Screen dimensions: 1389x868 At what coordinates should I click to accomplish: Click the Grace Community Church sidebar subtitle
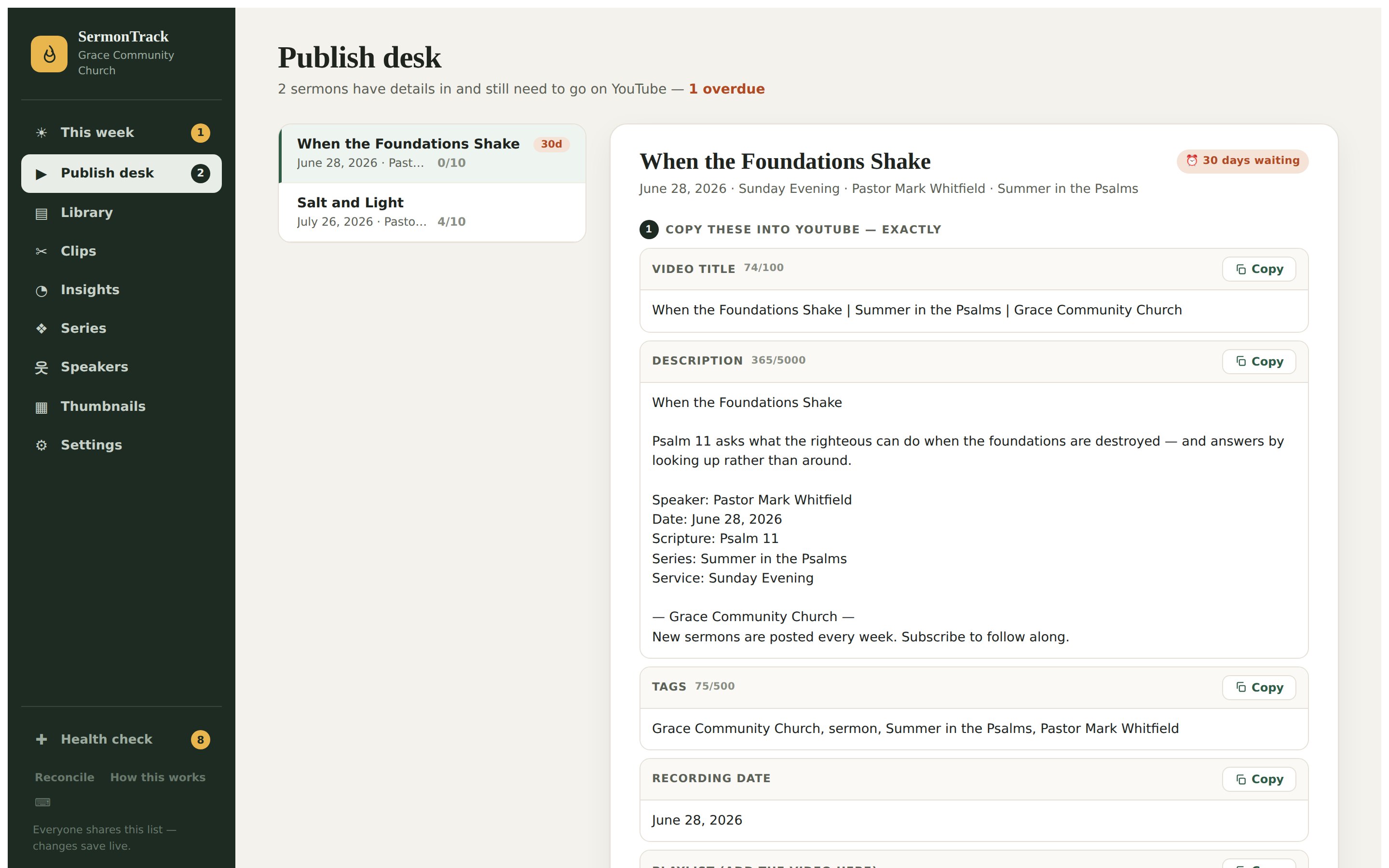coord(126,63)
